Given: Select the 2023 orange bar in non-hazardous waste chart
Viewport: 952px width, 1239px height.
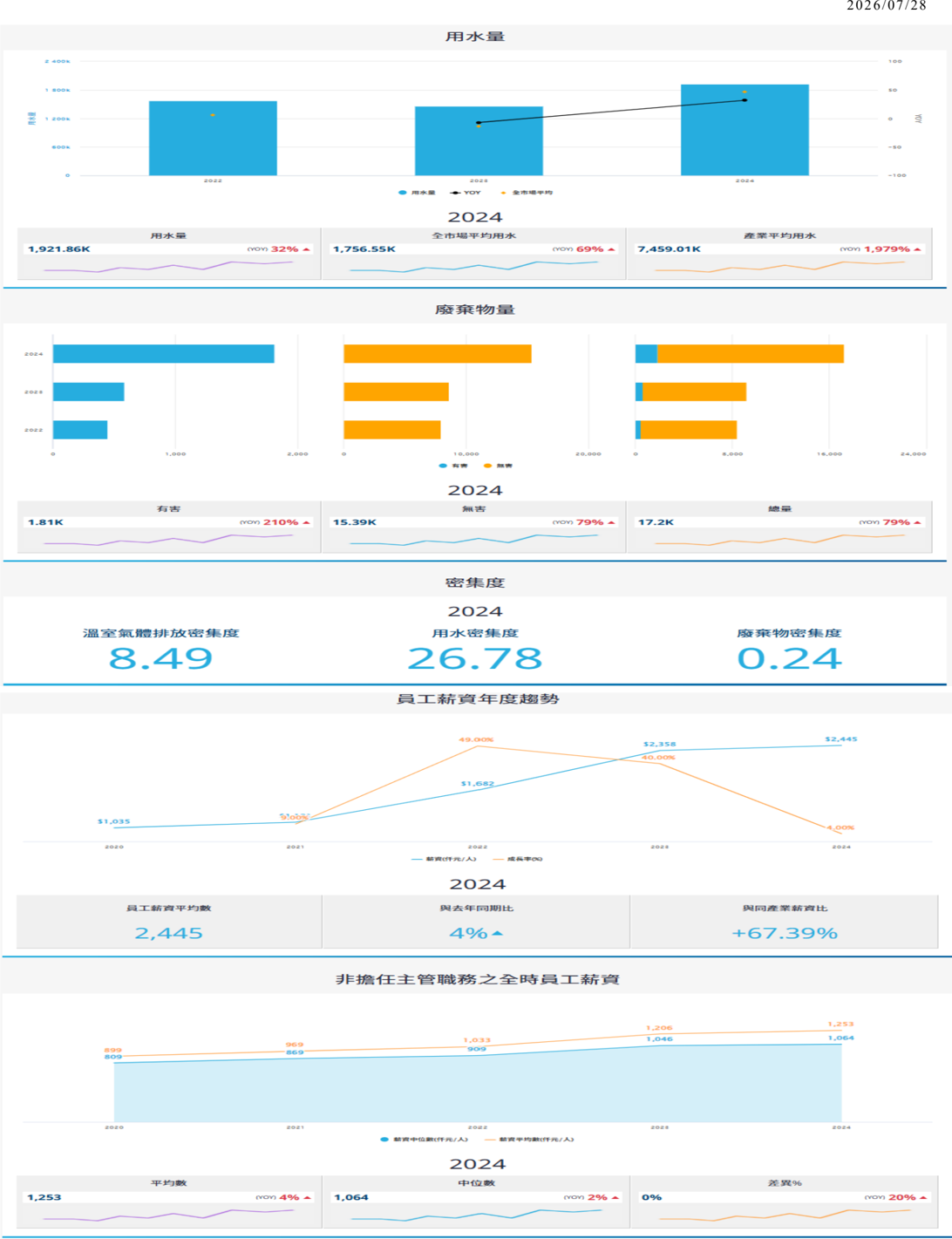Looking at the screenshot, I should click(x=396, y=391).
